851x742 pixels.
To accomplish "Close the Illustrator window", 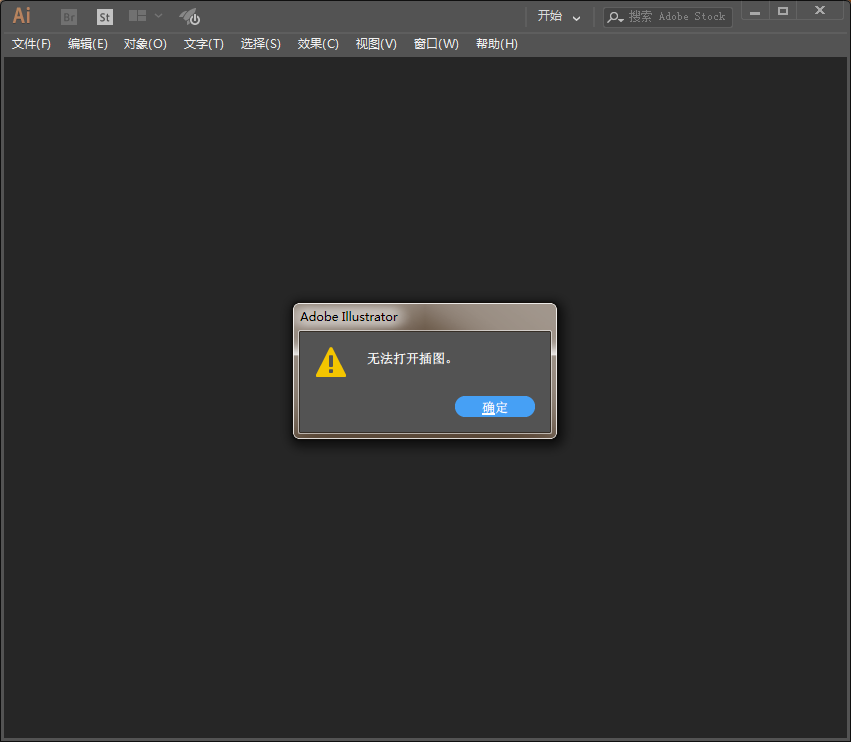I will (820, 11).
